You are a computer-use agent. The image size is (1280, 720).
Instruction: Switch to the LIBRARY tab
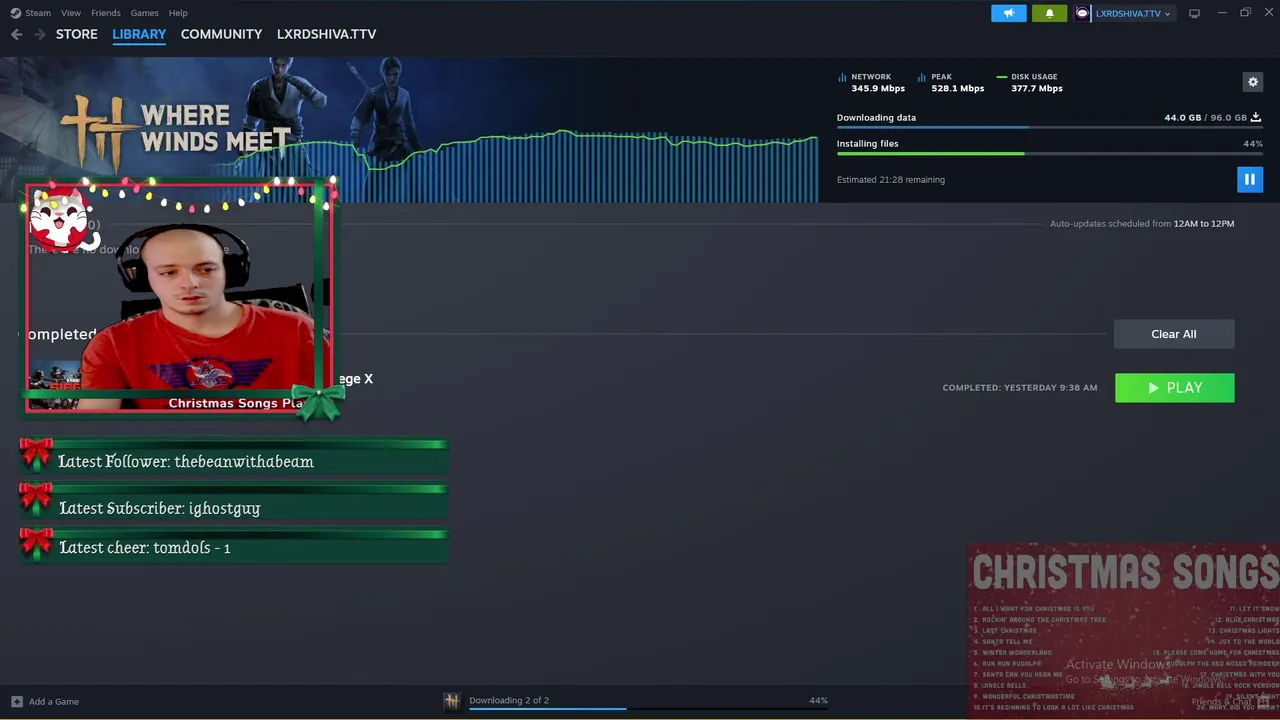pos(139,34)
